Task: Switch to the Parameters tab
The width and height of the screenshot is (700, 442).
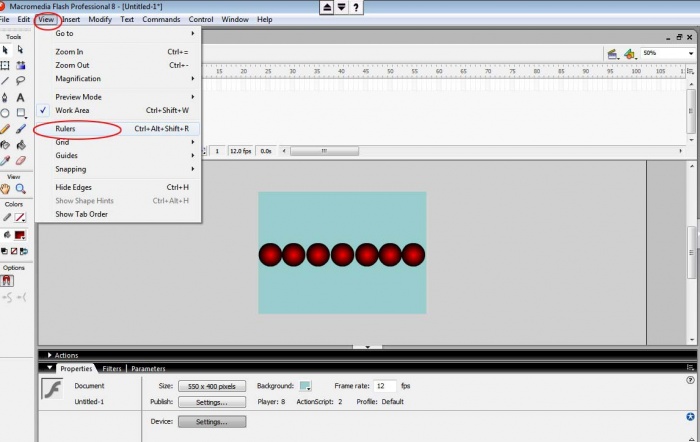Action: click(x=148, y=369)
